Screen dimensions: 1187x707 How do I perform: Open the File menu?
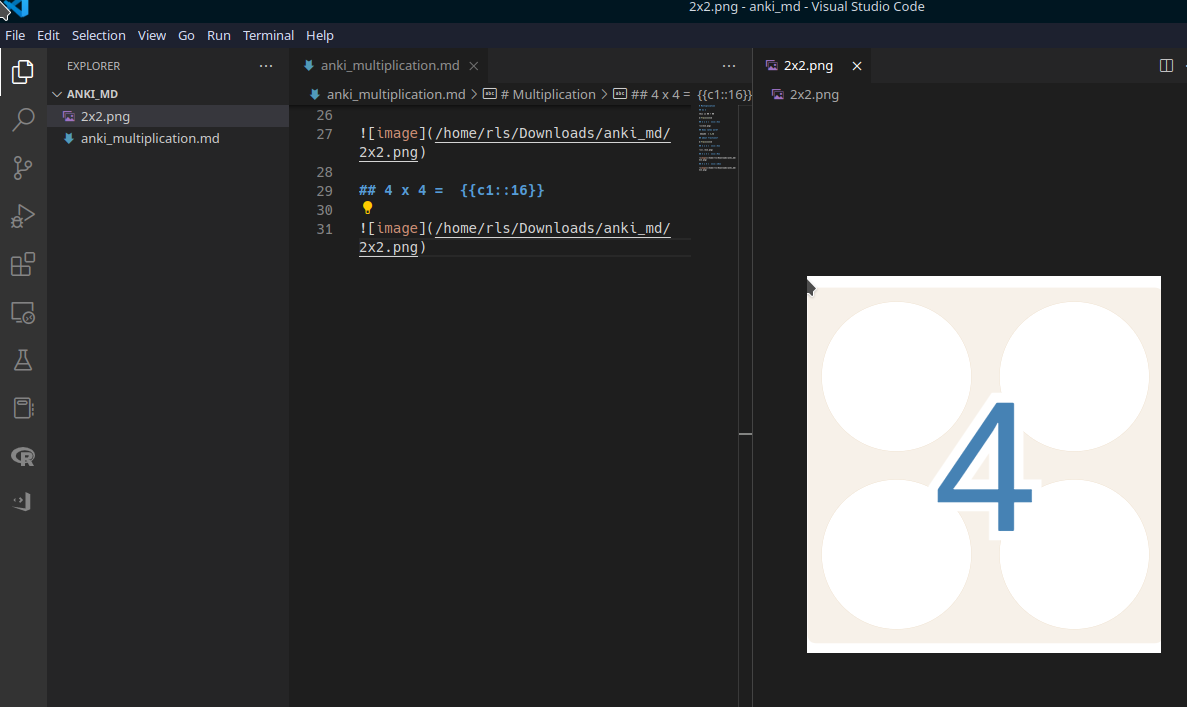tap(15, 36)
